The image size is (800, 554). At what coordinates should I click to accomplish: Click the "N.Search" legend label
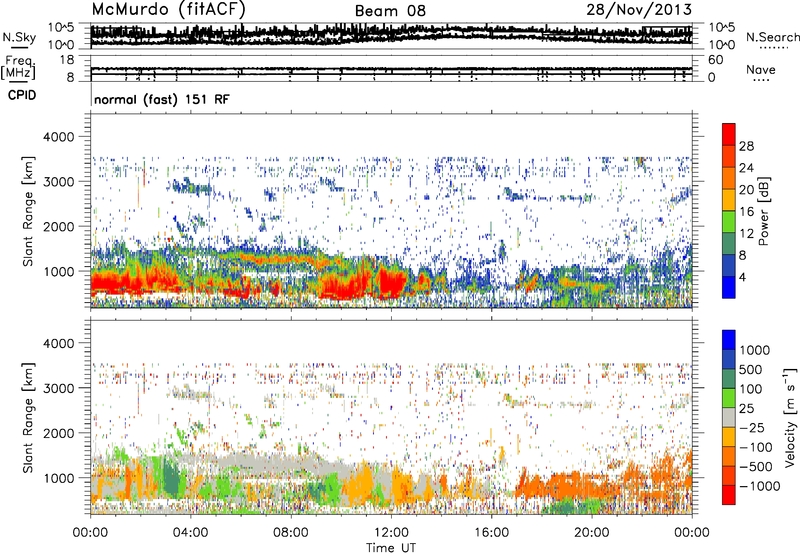click(x=772, y=37)
